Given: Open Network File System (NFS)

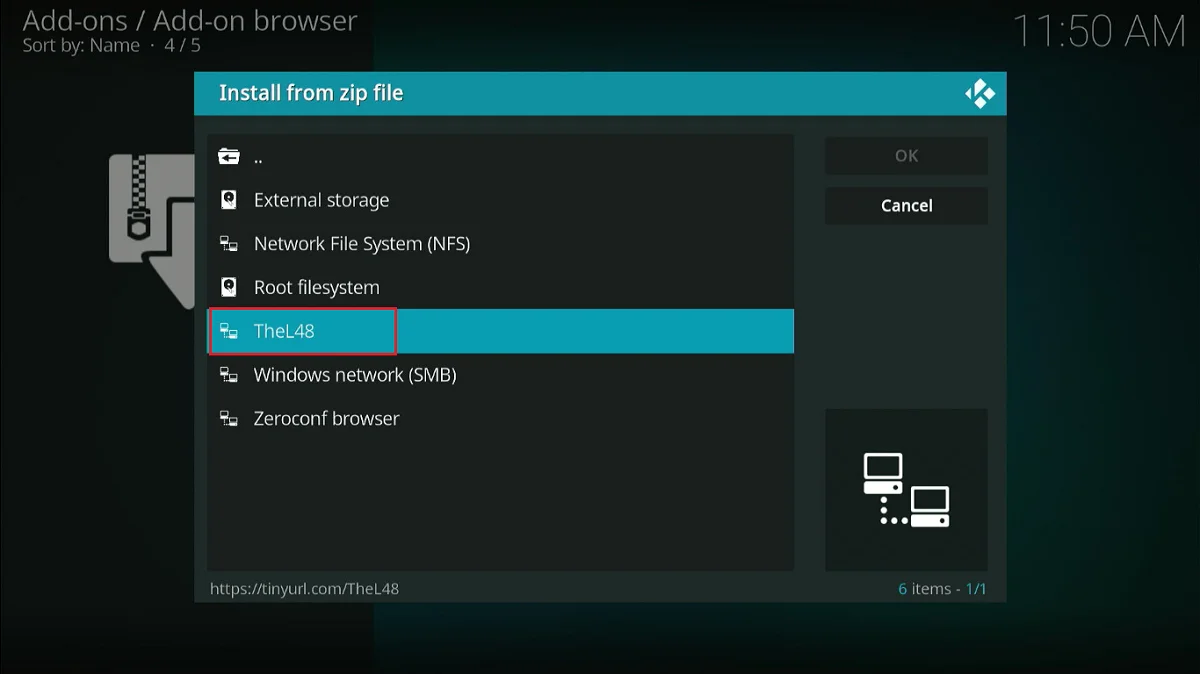Looking at the screenshot, I should tap(500, 244).
